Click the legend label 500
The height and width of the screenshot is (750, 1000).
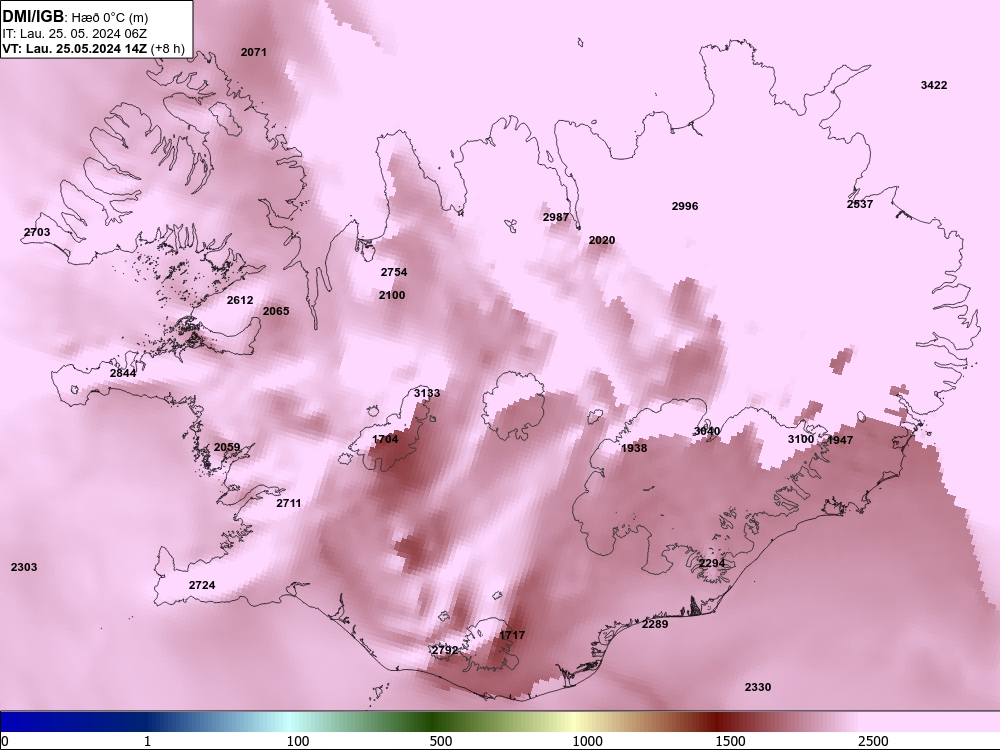(441, 741)
